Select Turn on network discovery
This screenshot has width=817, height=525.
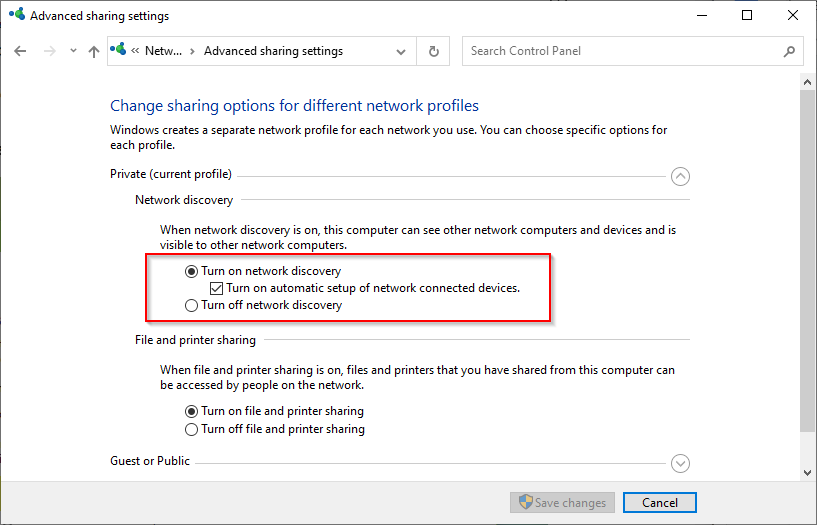point(192,271)
